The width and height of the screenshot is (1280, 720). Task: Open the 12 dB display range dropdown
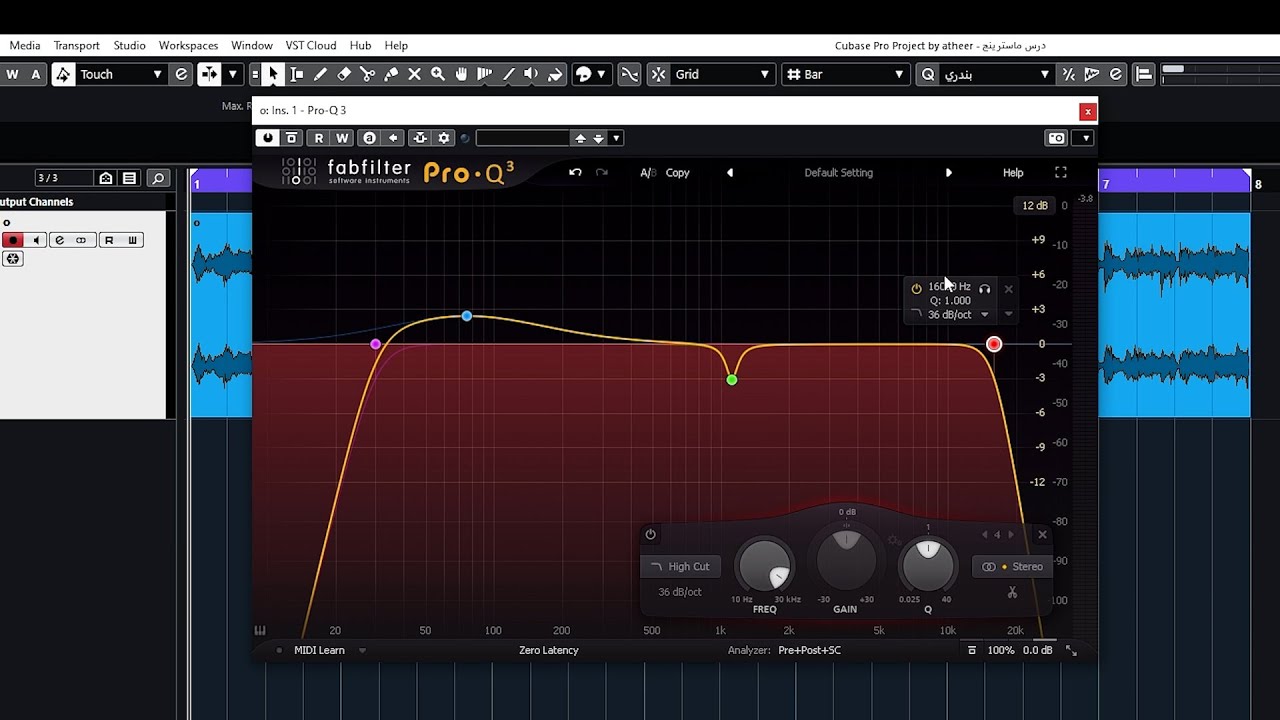click(x=1034, y=206)
